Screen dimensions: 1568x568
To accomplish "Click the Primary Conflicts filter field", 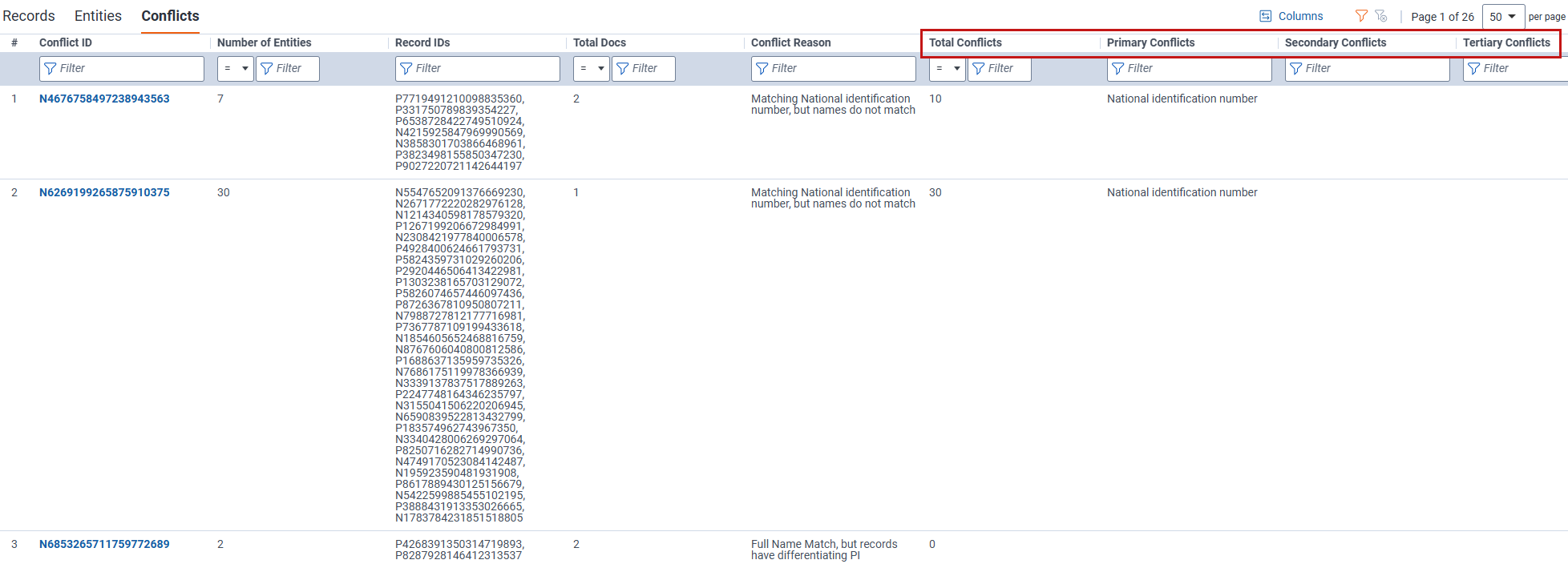I will click(1190, 69).
